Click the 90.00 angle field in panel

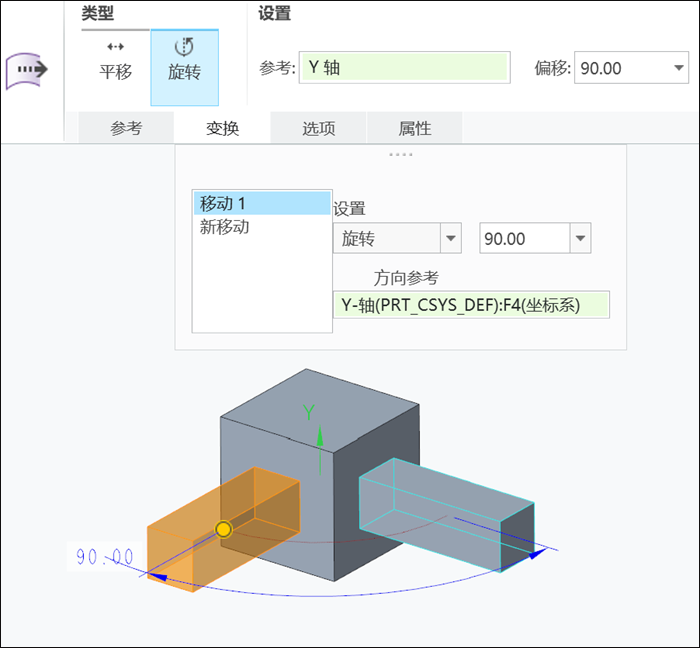[x=525, y=238]
